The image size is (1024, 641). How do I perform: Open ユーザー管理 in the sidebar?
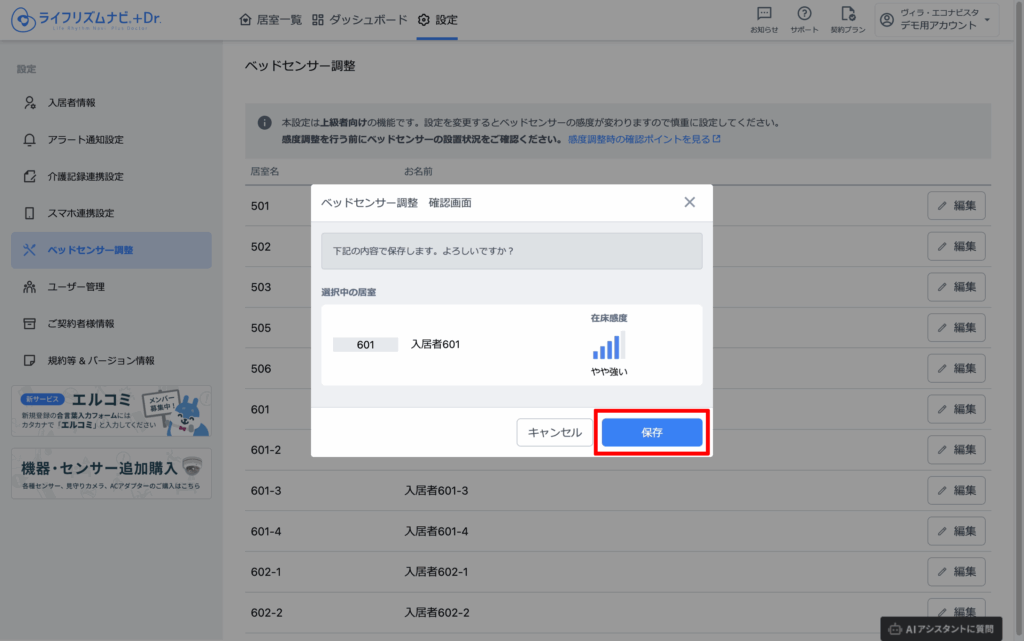[x=76, y=287]
